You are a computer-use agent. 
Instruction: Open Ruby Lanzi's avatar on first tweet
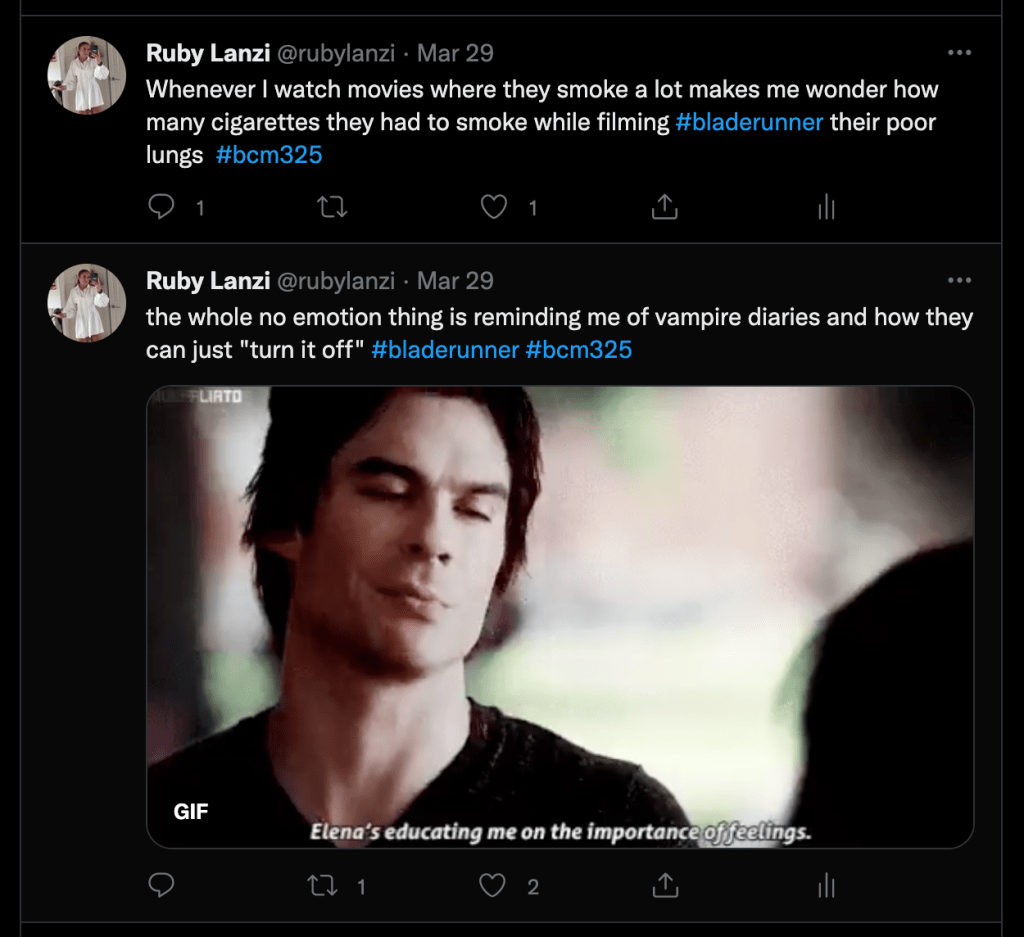pyautogui.click(x=86, y=75)
